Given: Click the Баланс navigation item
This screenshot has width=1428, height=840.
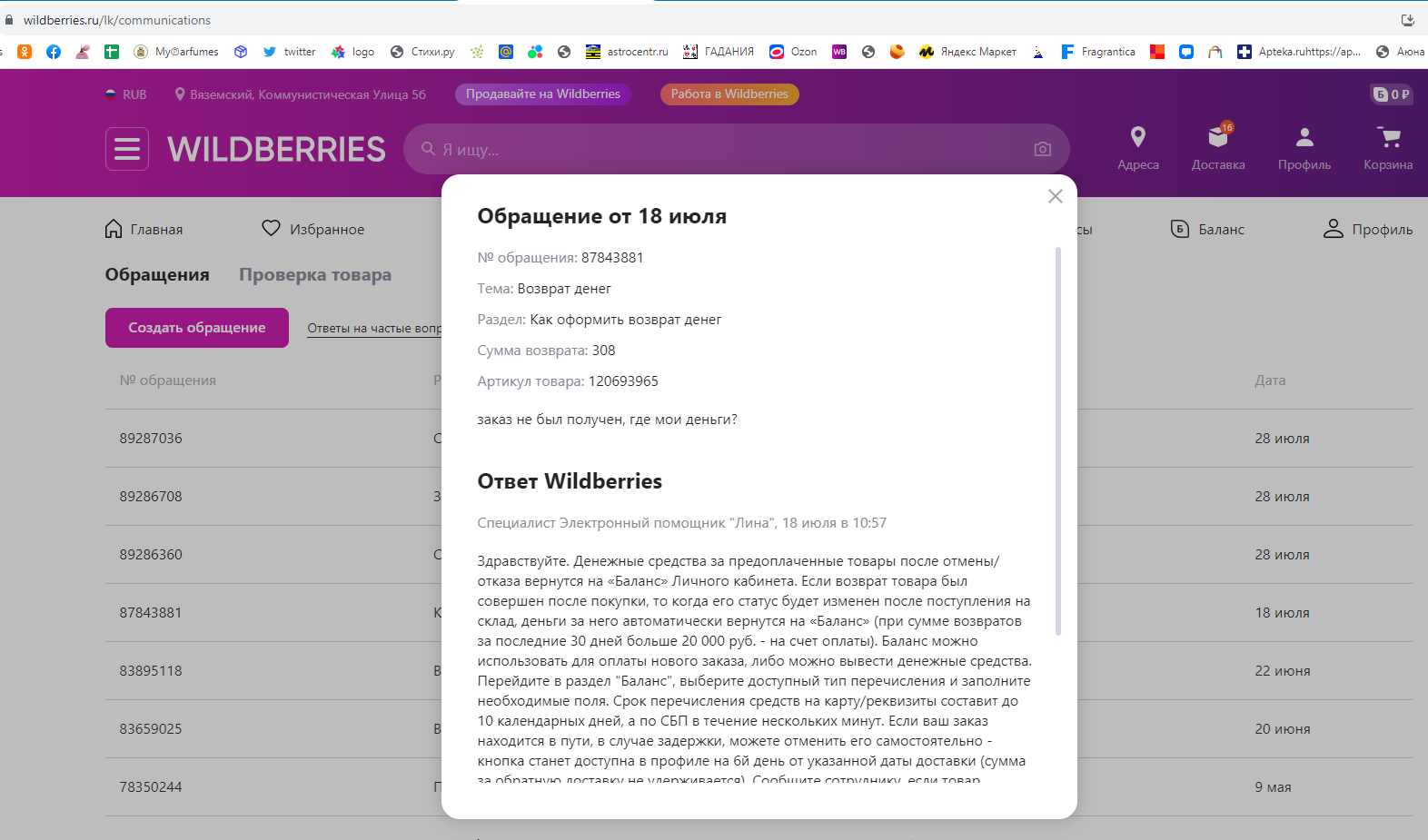Looking at the screenshot, I should pos(1207,229).
